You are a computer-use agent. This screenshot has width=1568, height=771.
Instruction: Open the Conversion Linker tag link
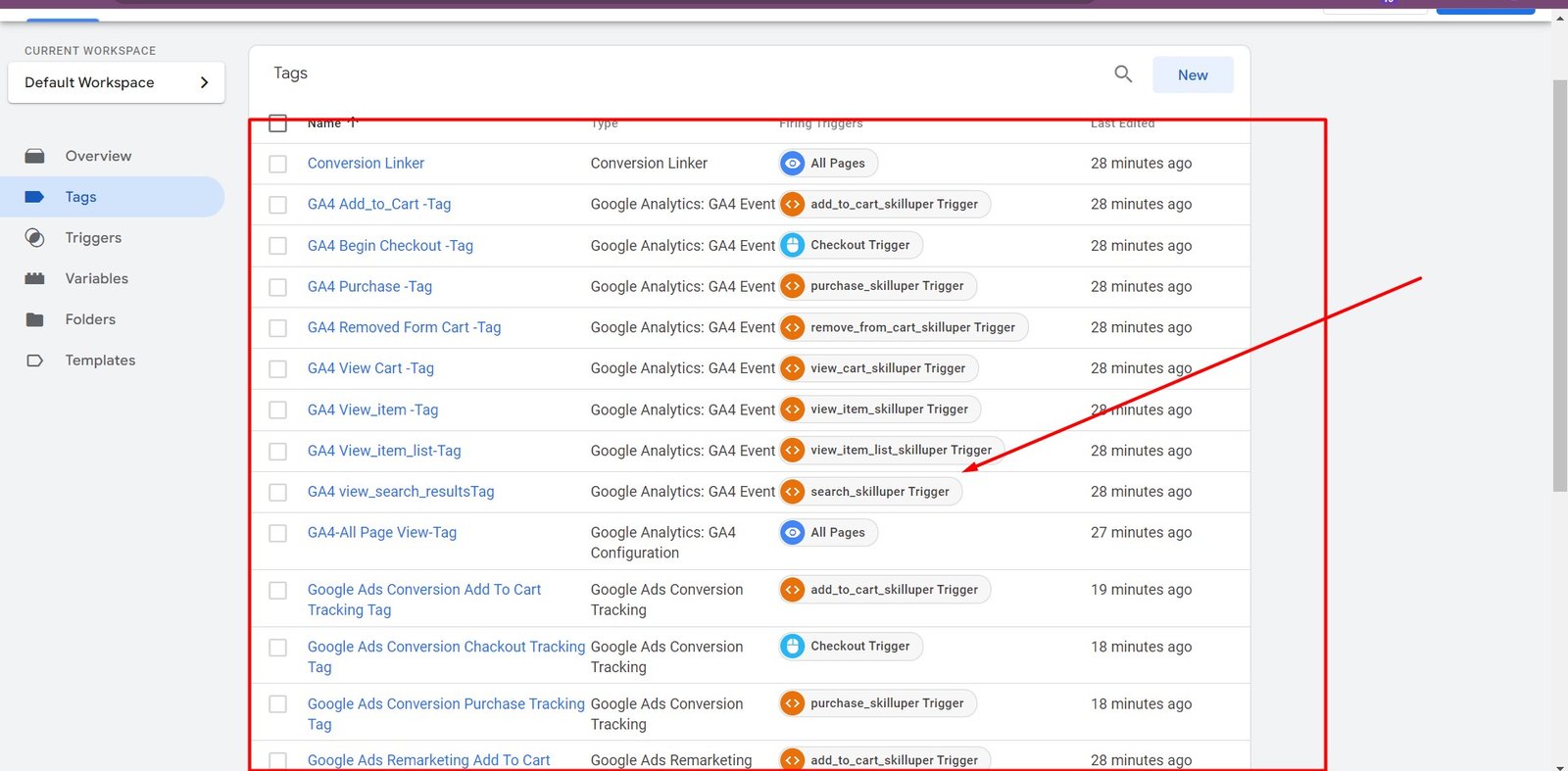[x=366, y=164]
